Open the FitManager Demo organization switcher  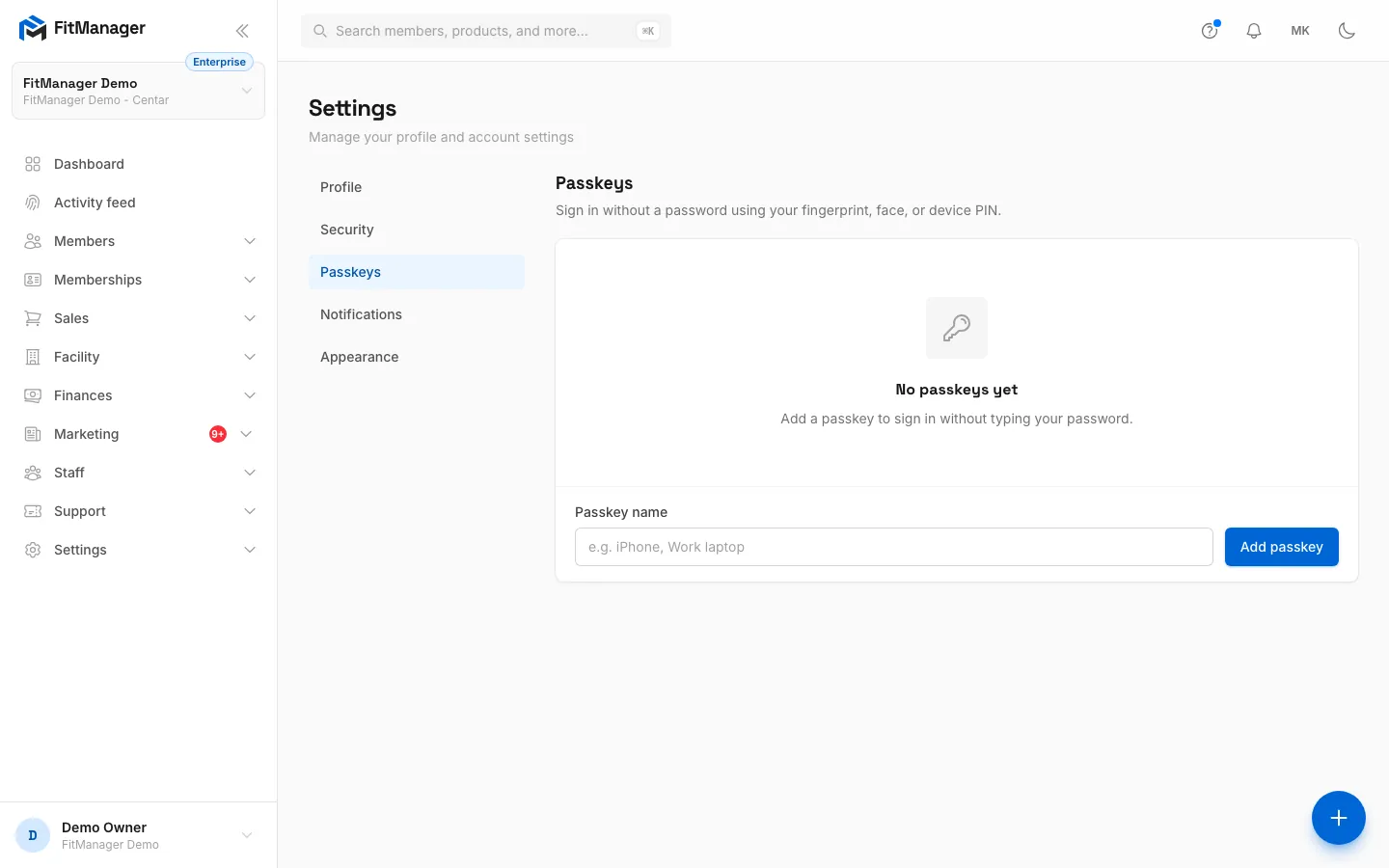coord(138,91)
